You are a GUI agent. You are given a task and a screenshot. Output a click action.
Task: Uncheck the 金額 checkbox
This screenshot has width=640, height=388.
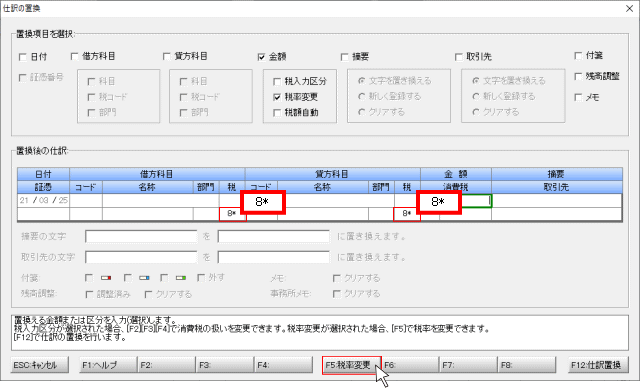(x=261, y=57)
